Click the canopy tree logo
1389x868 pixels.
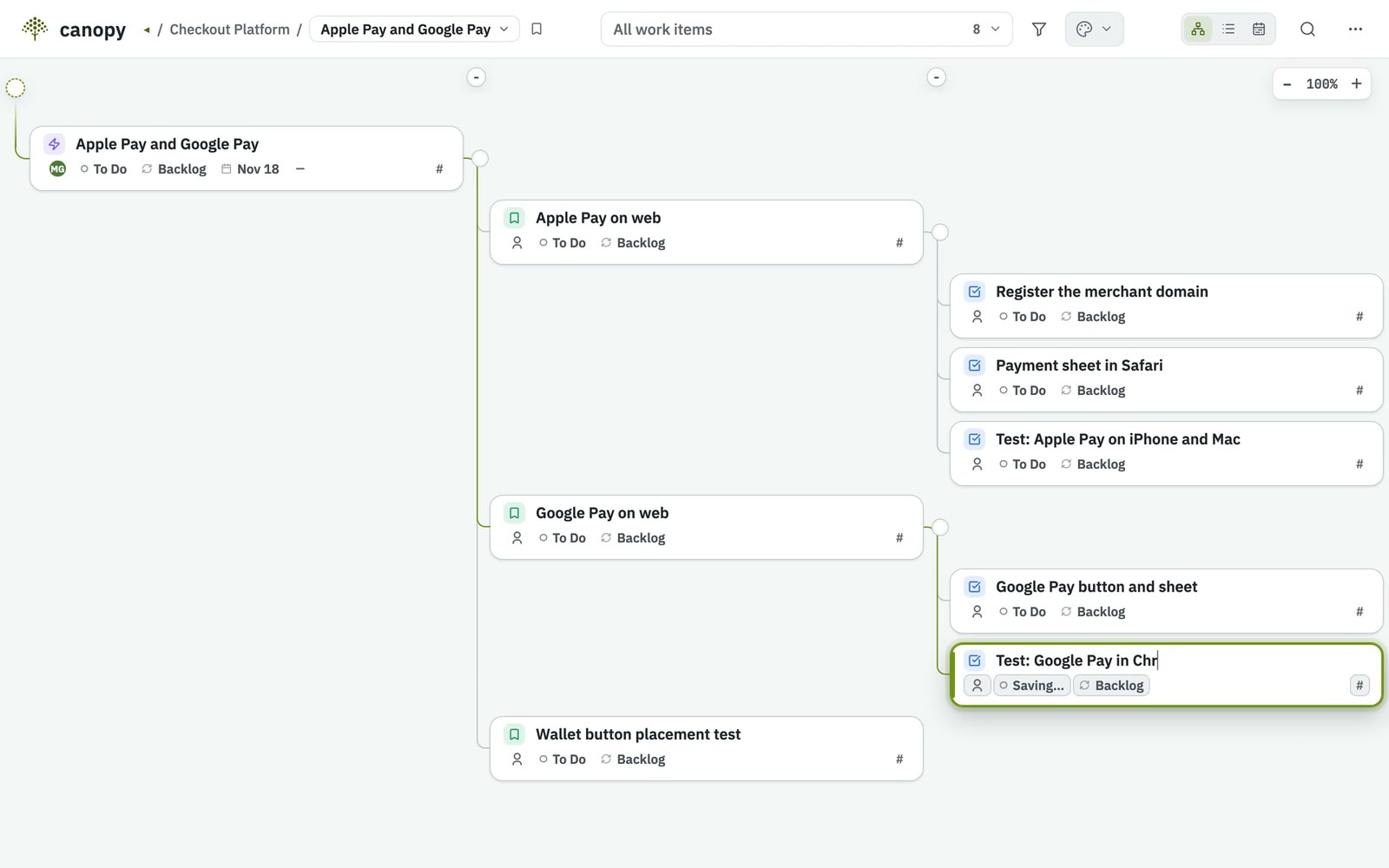(35, 29)
